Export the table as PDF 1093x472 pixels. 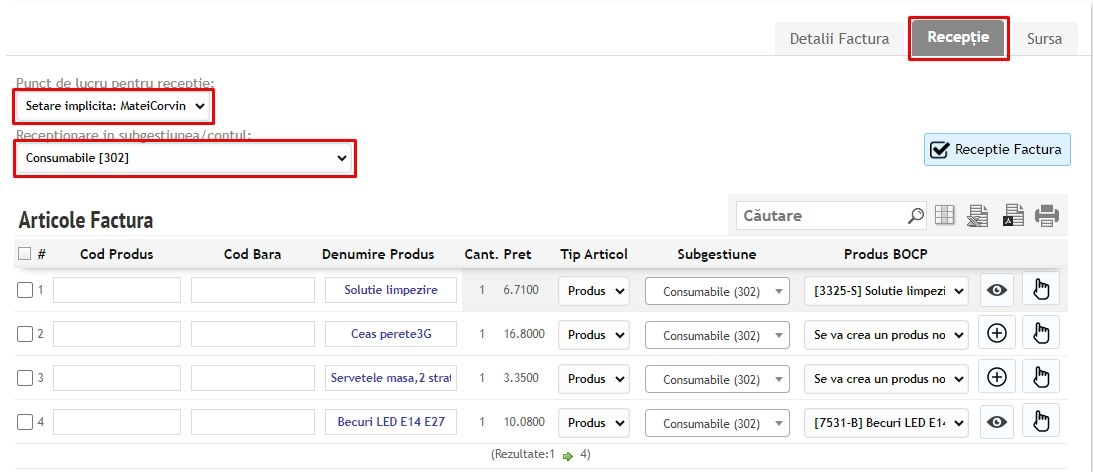pos(1013,215)
